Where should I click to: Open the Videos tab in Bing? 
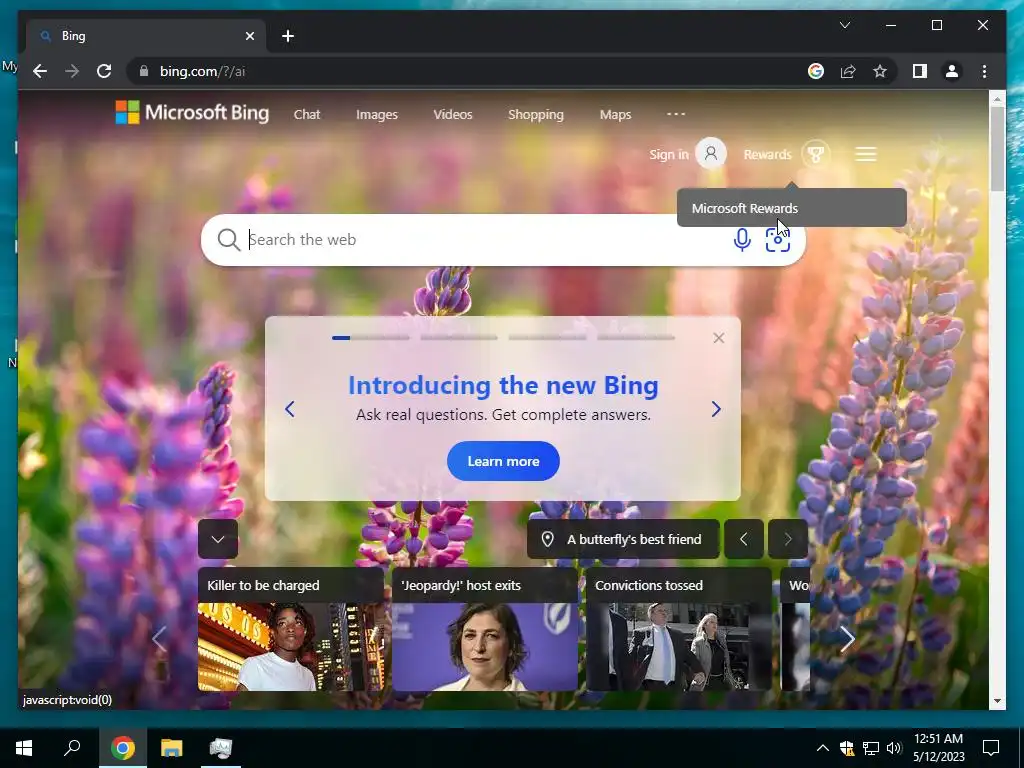coord(453,114)
